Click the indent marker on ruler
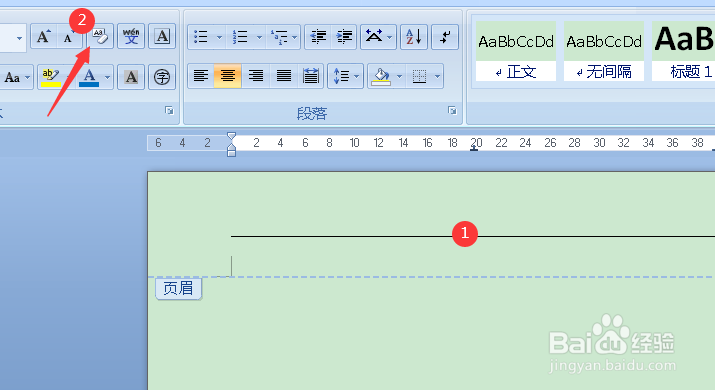The width and height of the screenshot is (715, 390). (231, 144)
